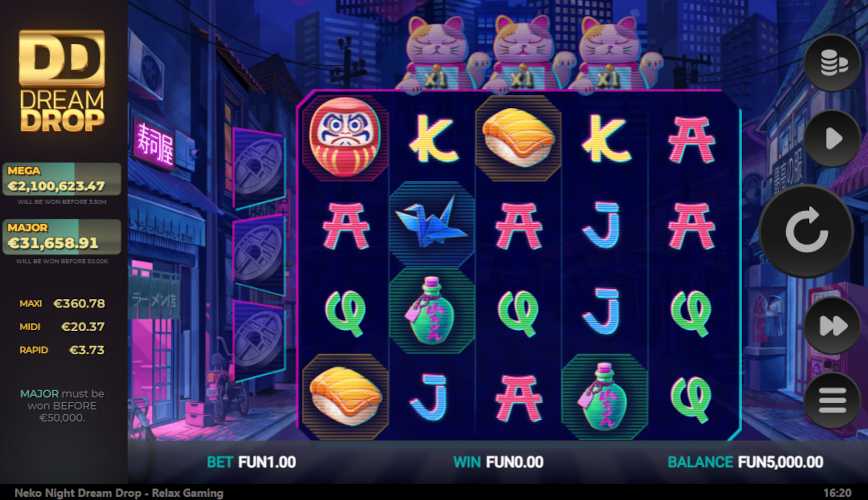Spin the reels with the circular arrow button
The height and width of the screenshot is (500, 868).
click(x=806, y=231)
